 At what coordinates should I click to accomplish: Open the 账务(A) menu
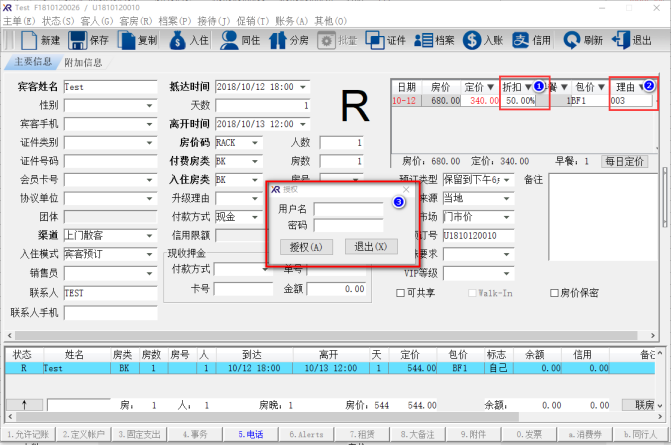tap(291, 21)
